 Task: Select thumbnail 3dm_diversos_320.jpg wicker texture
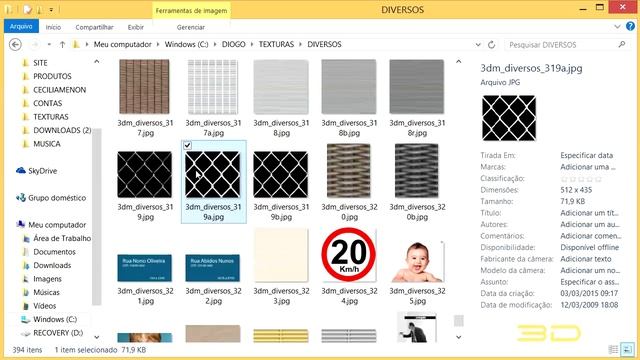[x=349, y=171]
